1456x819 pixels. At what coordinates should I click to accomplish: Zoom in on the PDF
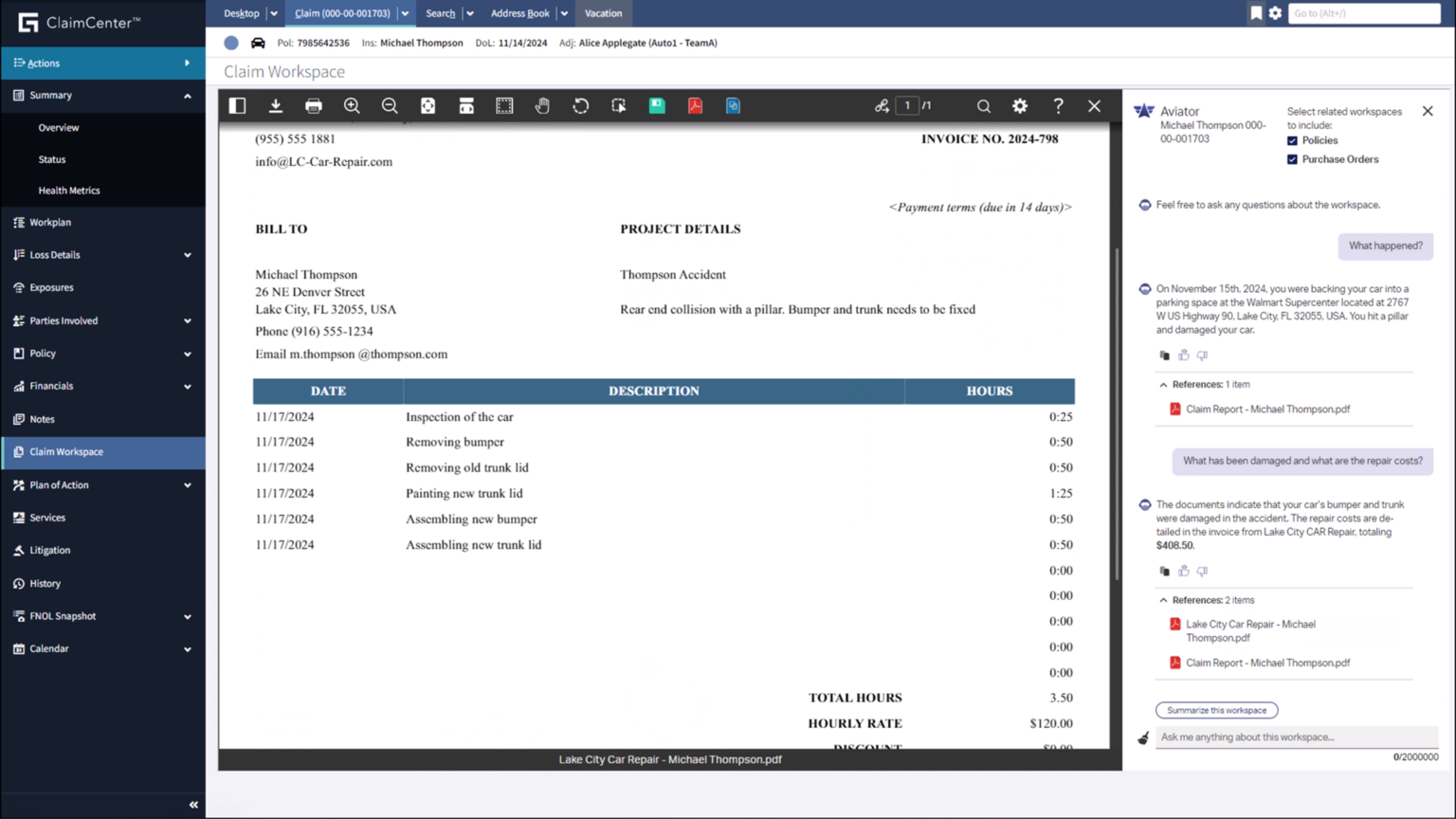[x=352, y=105]
